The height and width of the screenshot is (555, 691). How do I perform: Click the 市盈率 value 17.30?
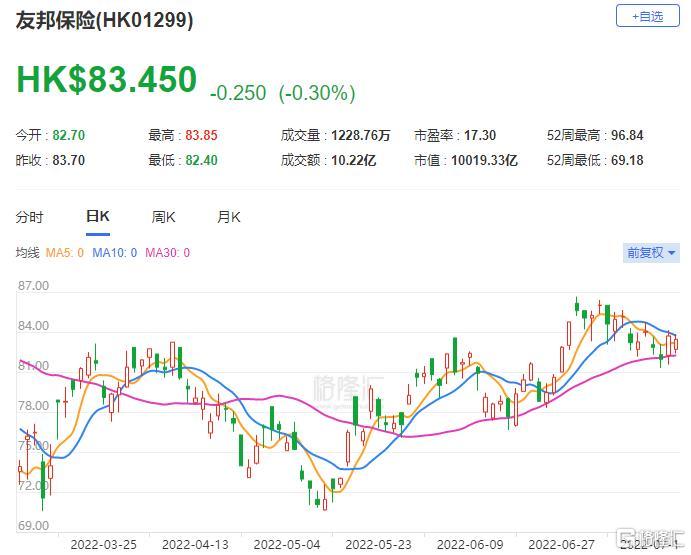tap(480, 135)
